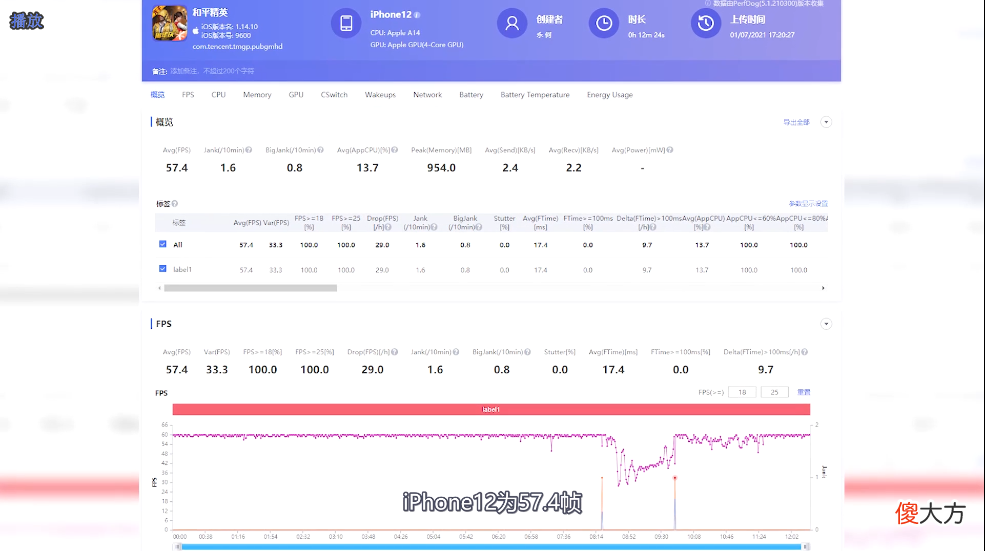This screenshot has width=985, height=551.
Task: Toggle the label1 row checkbox
Action: (x=163, y=268)
